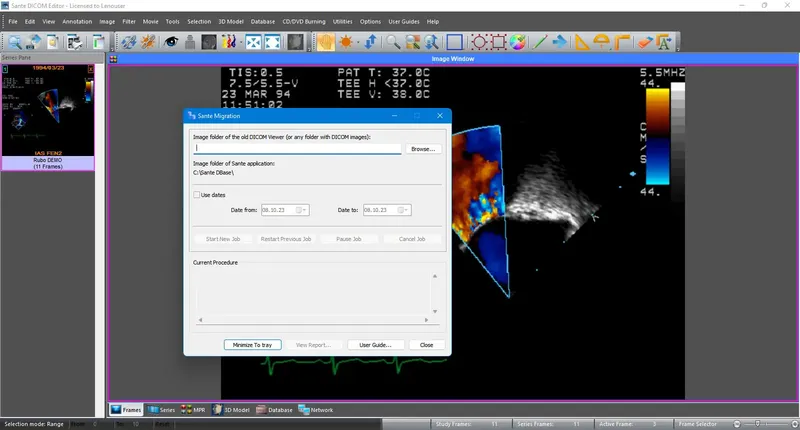Click the eraser tool icon

pos(645,42)
